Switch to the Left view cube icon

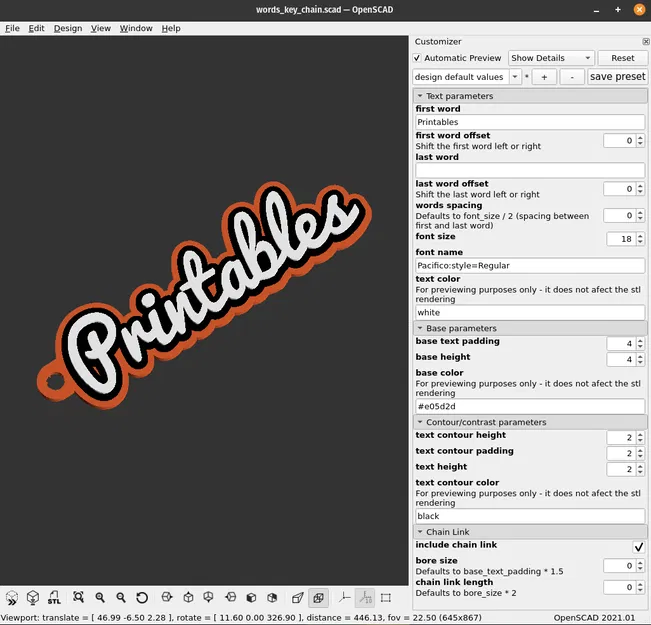(230, 598)
